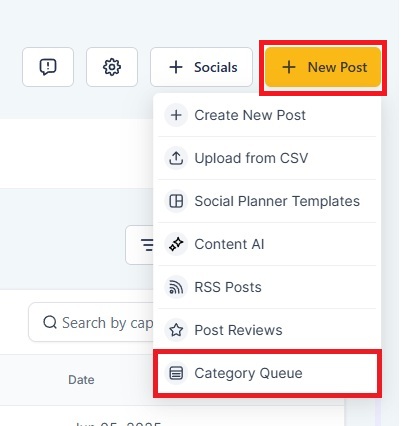Expand the New Post dropdown button
The height and width of the screenshot is (426, 401).
click(x=323, y=67)
